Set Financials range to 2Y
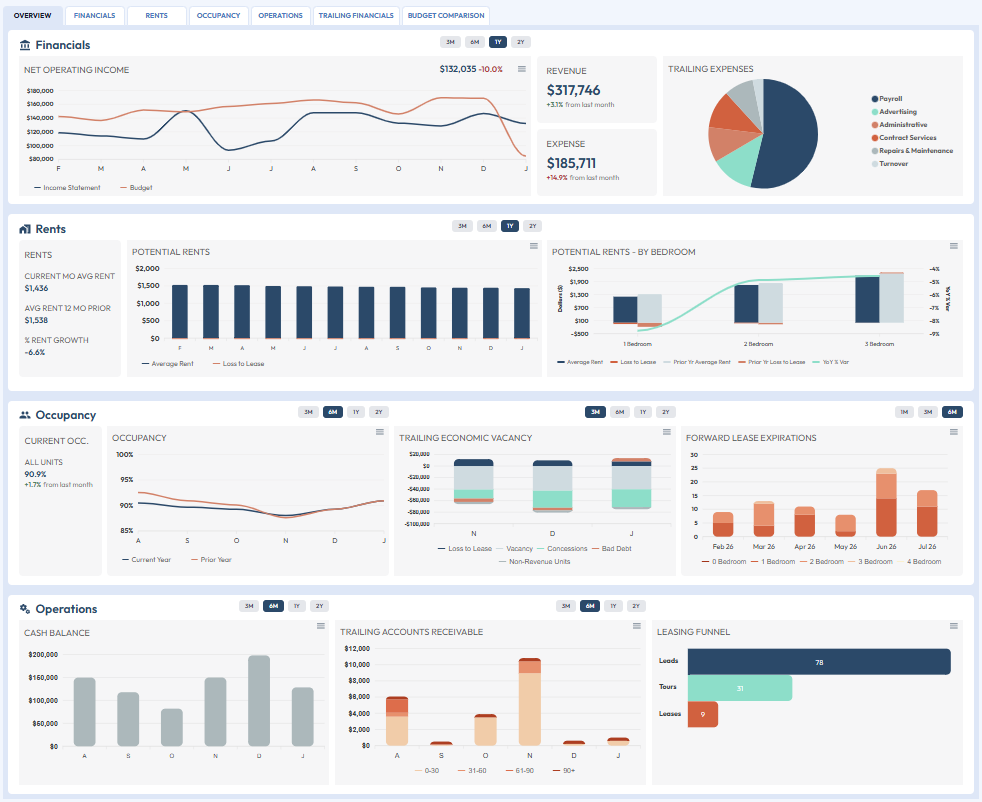 pos(520,42)
